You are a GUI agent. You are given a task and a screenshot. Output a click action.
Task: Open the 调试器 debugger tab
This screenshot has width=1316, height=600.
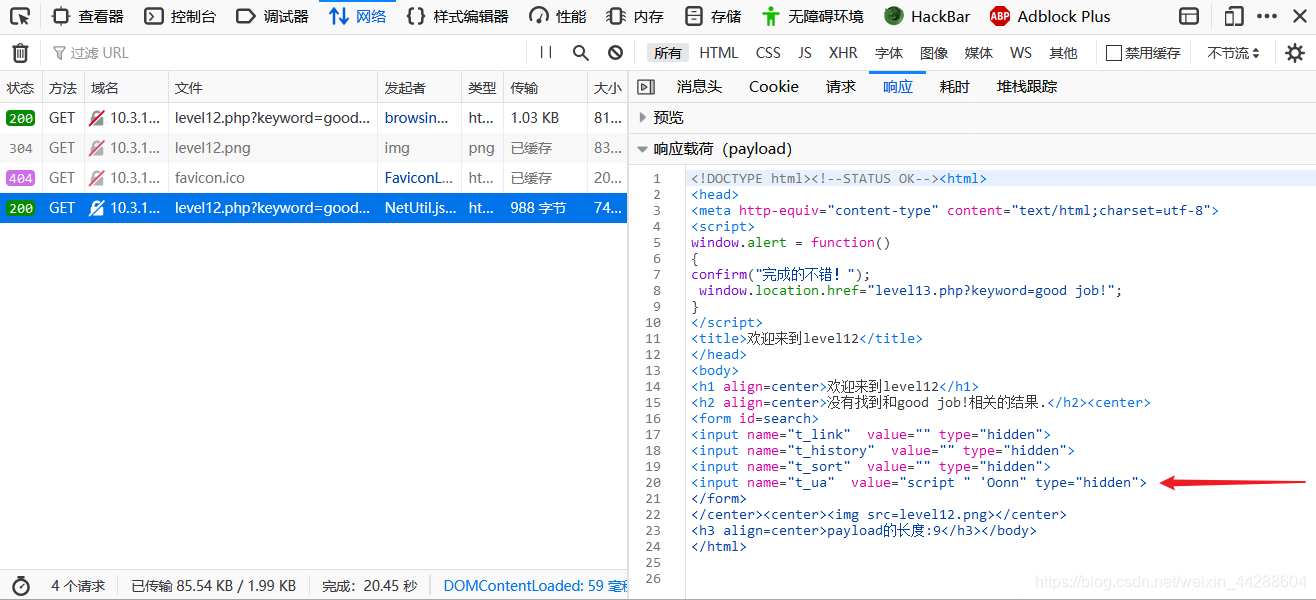point(273,16)
